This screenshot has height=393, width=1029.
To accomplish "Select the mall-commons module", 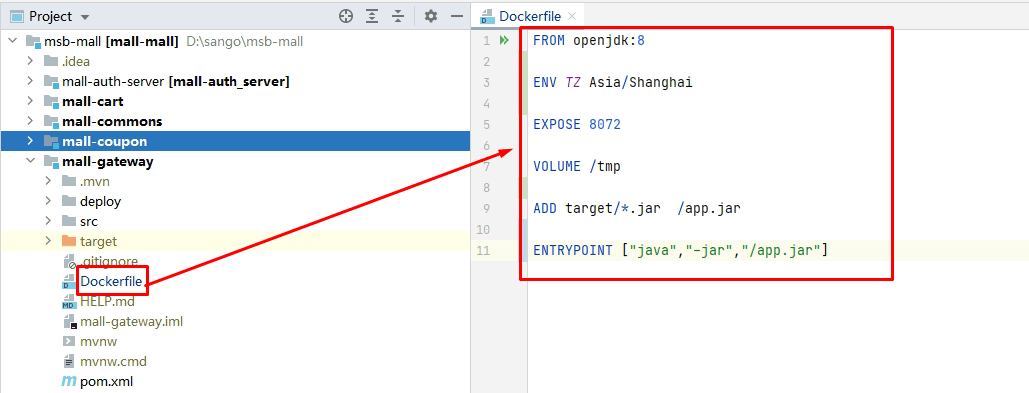I will tap(235, 121).
